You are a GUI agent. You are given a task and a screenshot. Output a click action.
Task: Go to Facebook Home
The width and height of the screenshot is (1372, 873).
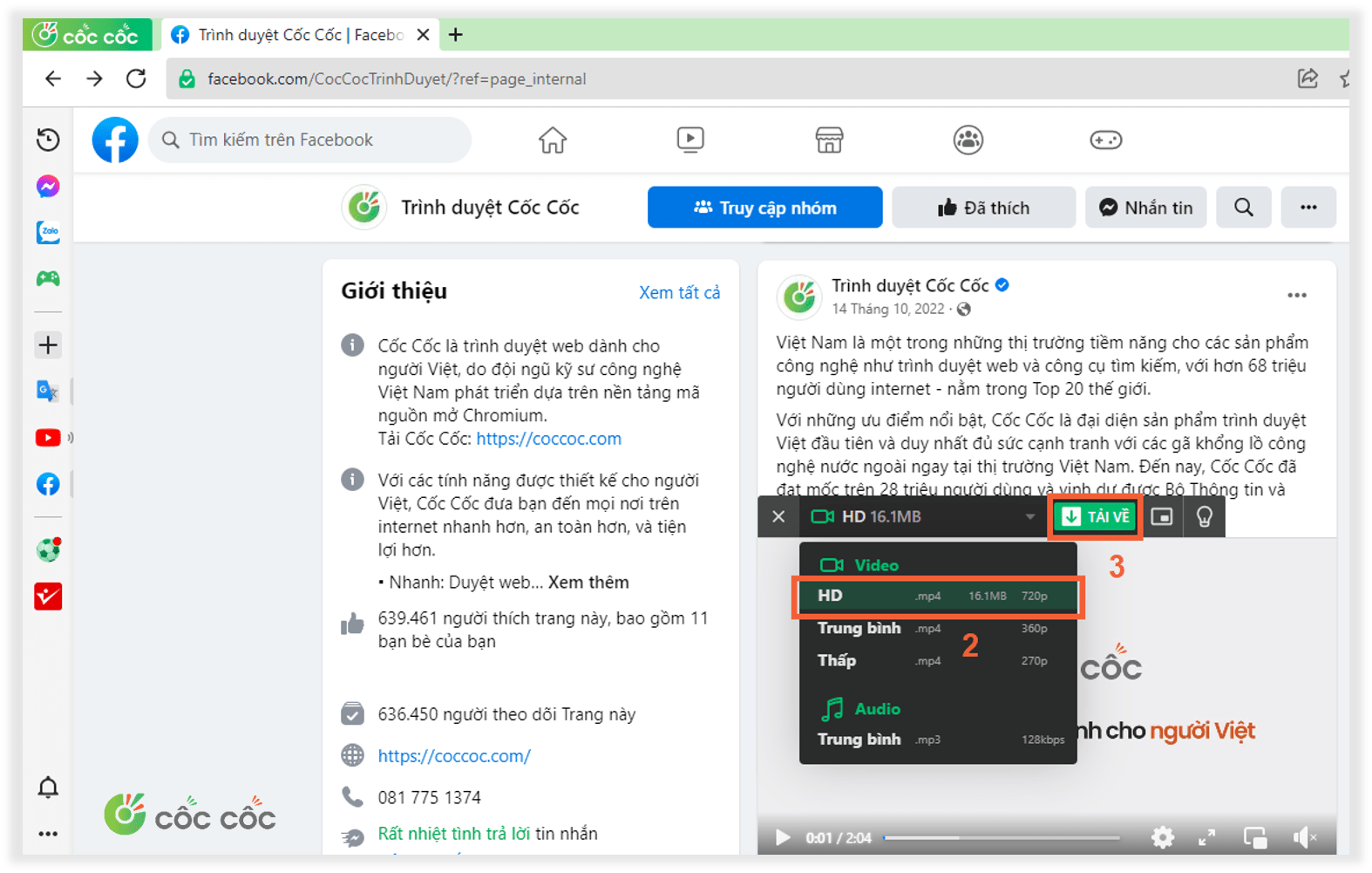tap(553, 140)
